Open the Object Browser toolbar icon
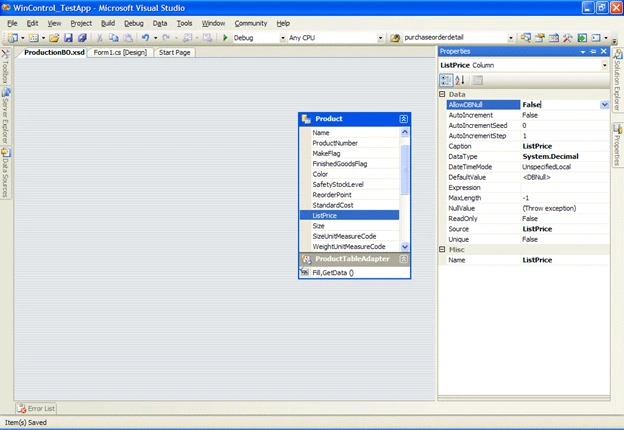 point(554,38)
